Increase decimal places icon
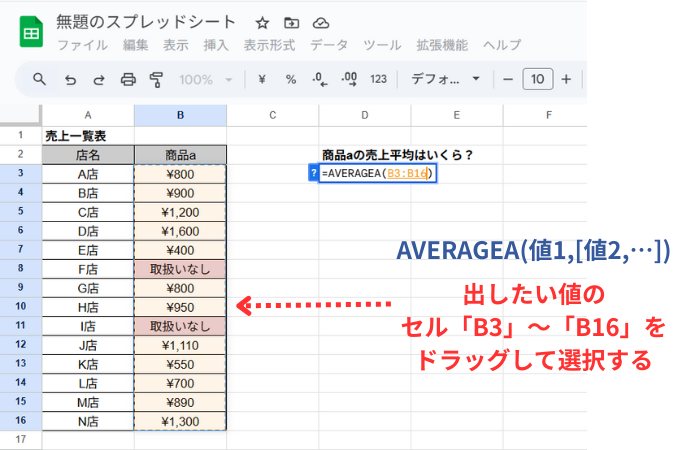The height and width of the screenshot is (450, 684). pyautogui.click(x=349, y=79)
